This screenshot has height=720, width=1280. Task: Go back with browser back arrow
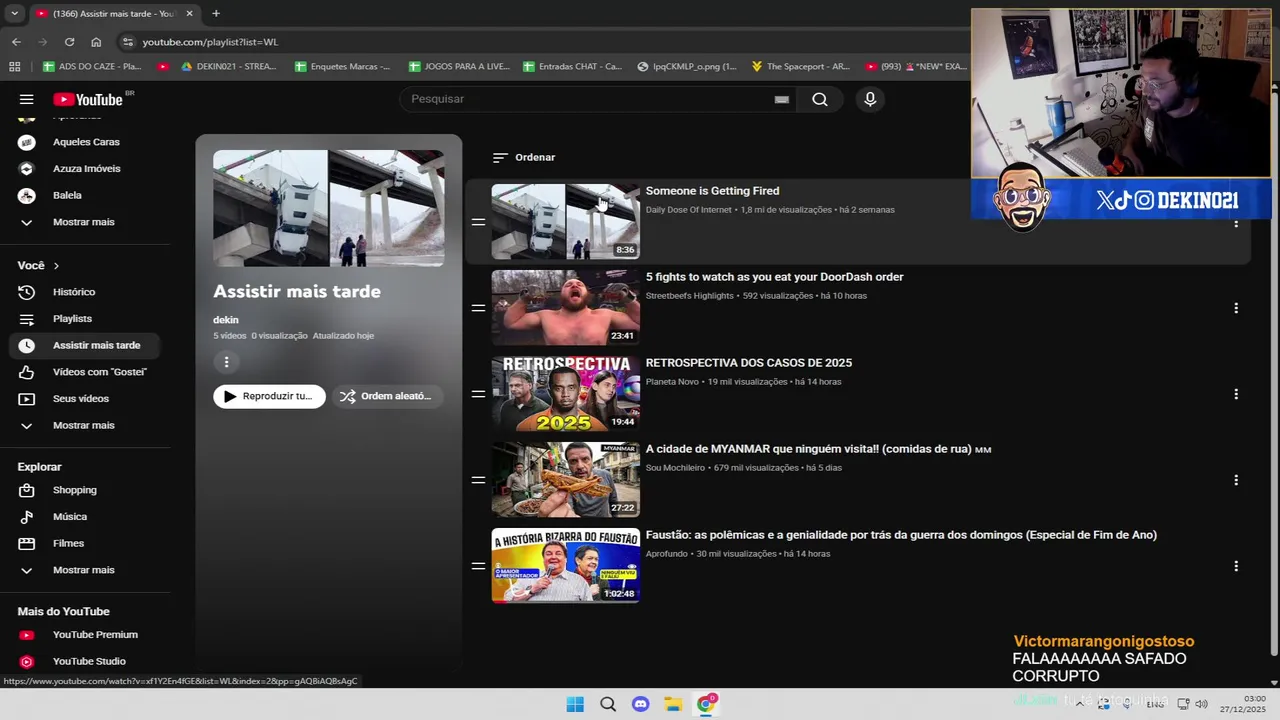tap(16, 42)
